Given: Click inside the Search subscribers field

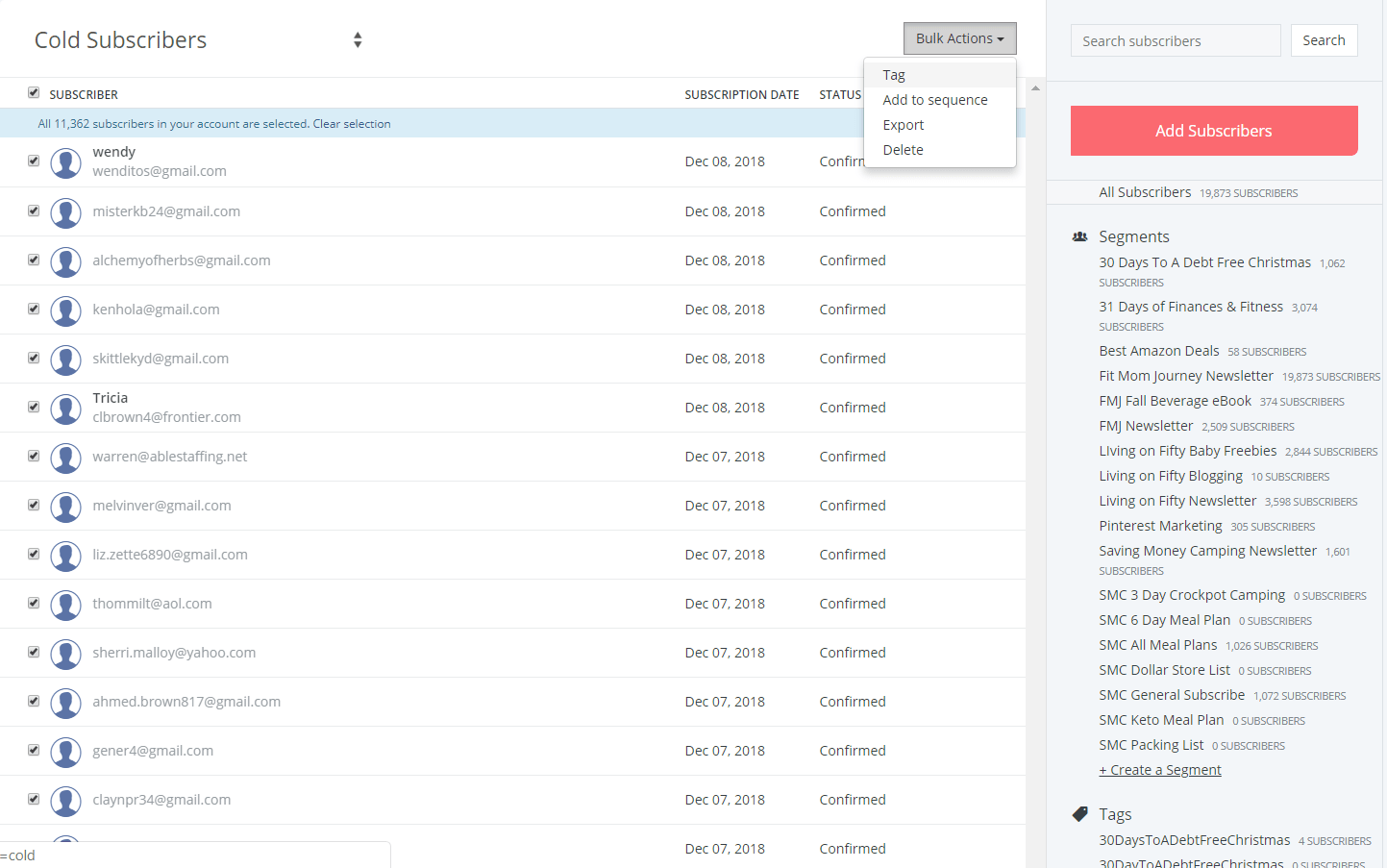Looking at the screenshot, I should coord(1175,40).
